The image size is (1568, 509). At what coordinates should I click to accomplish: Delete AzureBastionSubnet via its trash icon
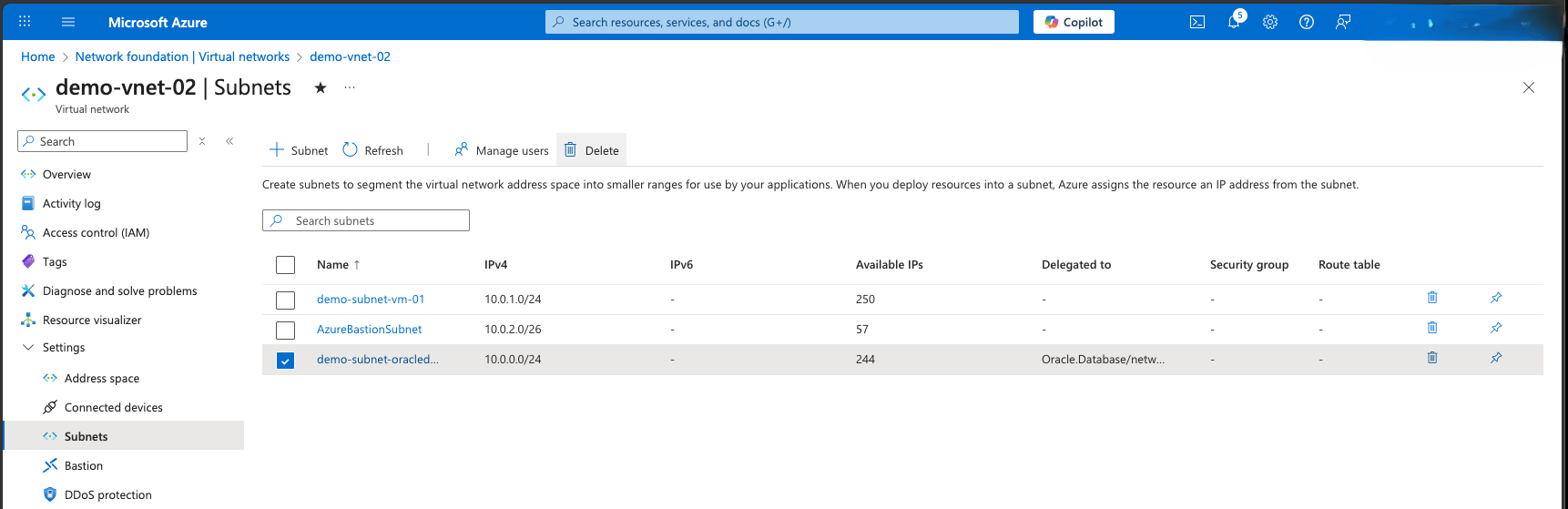[x=1432, y=328]
